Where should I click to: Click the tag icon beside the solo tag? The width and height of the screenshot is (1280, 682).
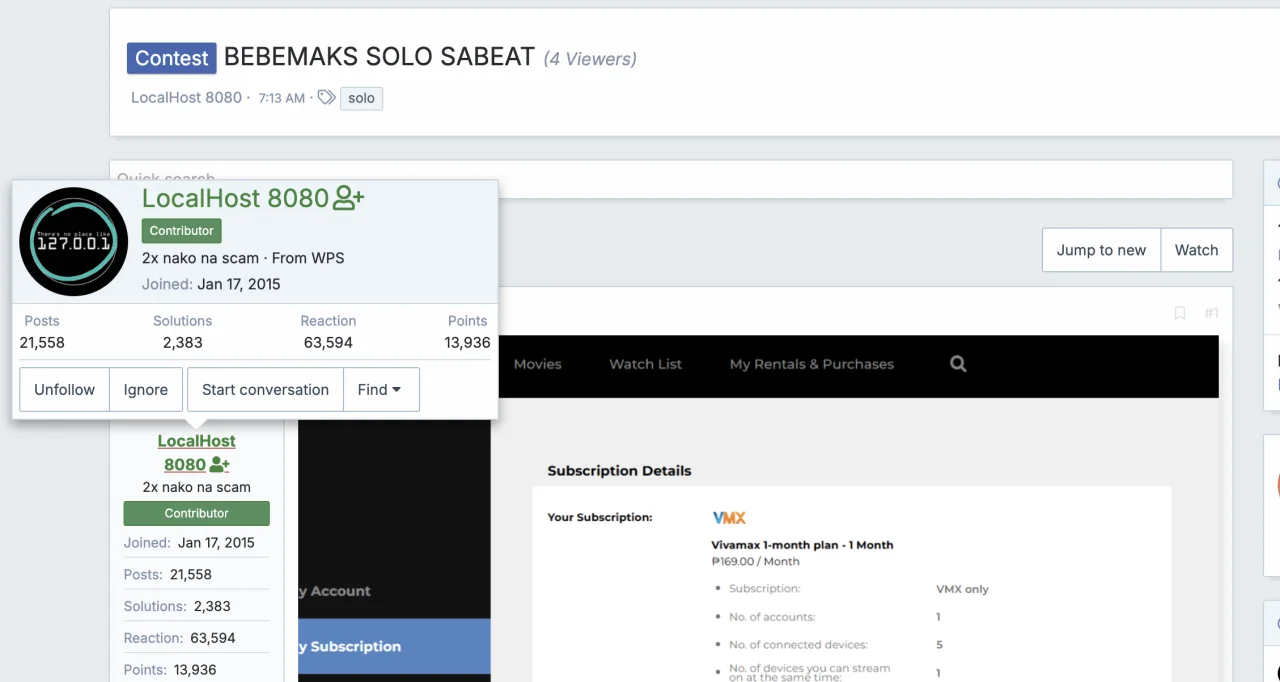(x=326, y=97)
